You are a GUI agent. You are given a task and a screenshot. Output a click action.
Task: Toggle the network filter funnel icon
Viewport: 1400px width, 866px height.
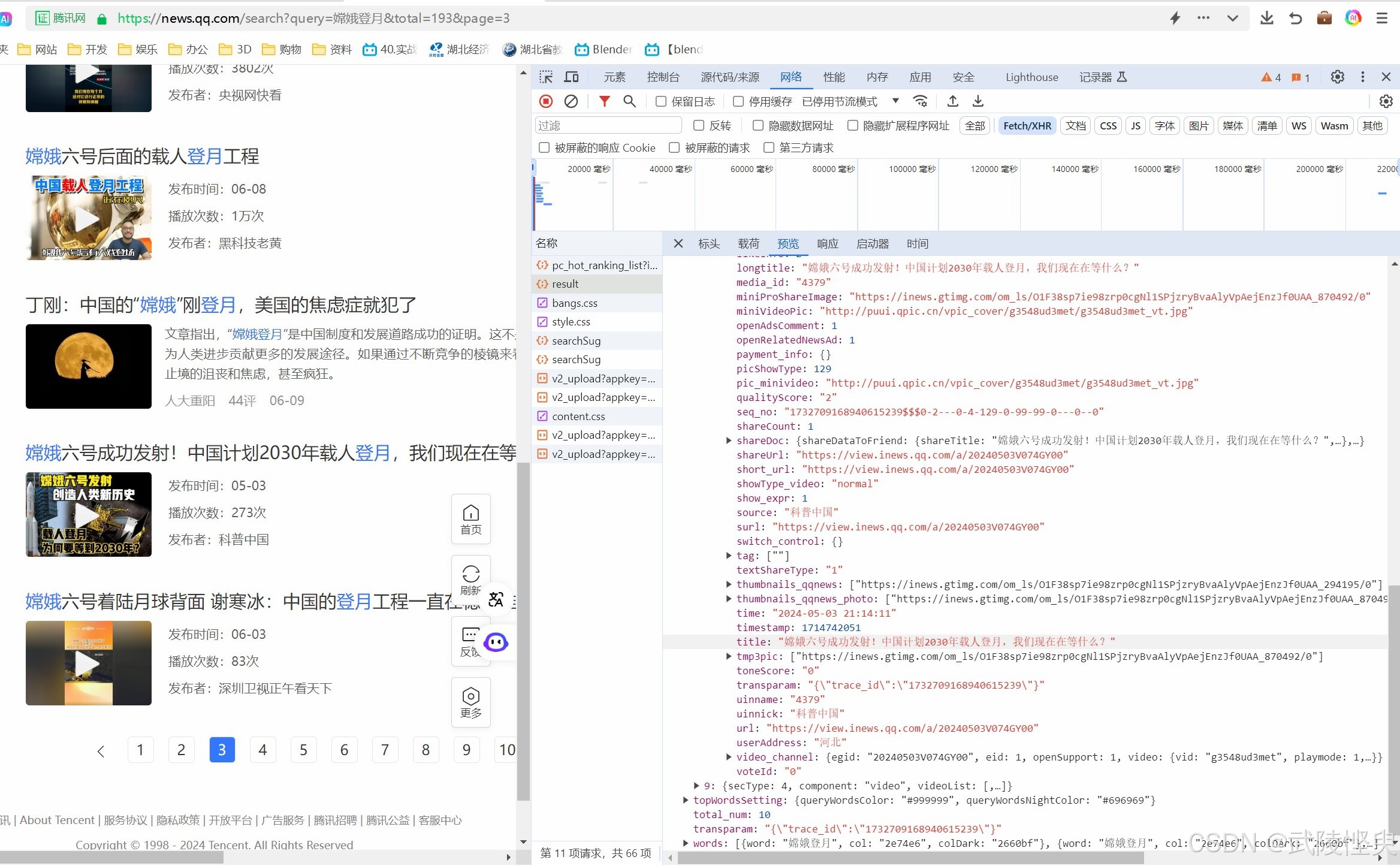pos(604,101)
